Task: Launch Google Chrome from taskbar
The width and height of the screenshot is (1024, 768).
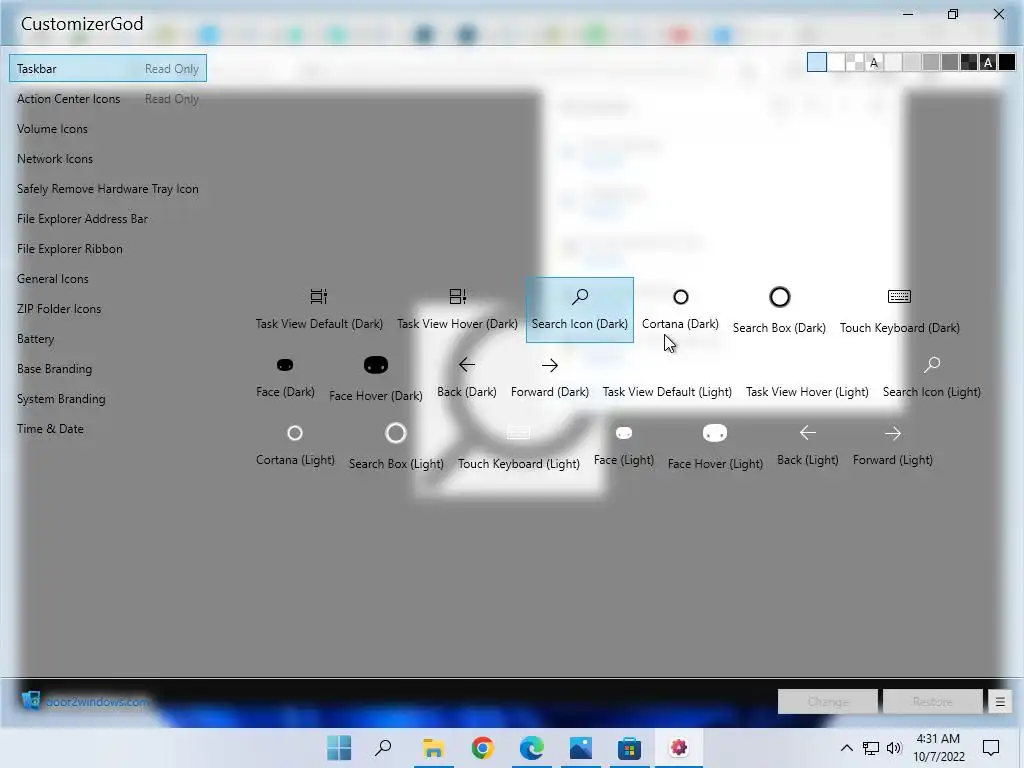Action: click(x=483, y=748)
